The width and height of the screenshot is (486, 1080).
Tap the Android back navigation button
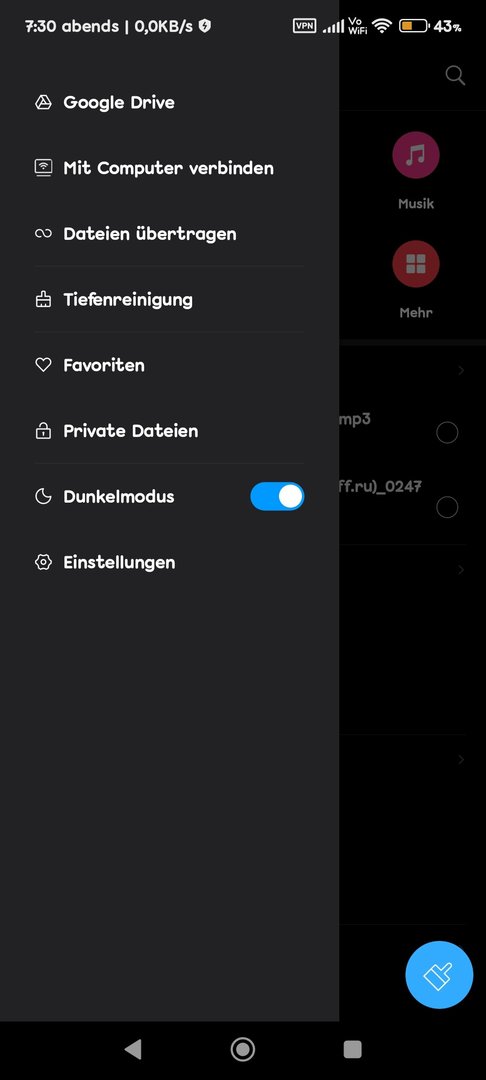133,1049
